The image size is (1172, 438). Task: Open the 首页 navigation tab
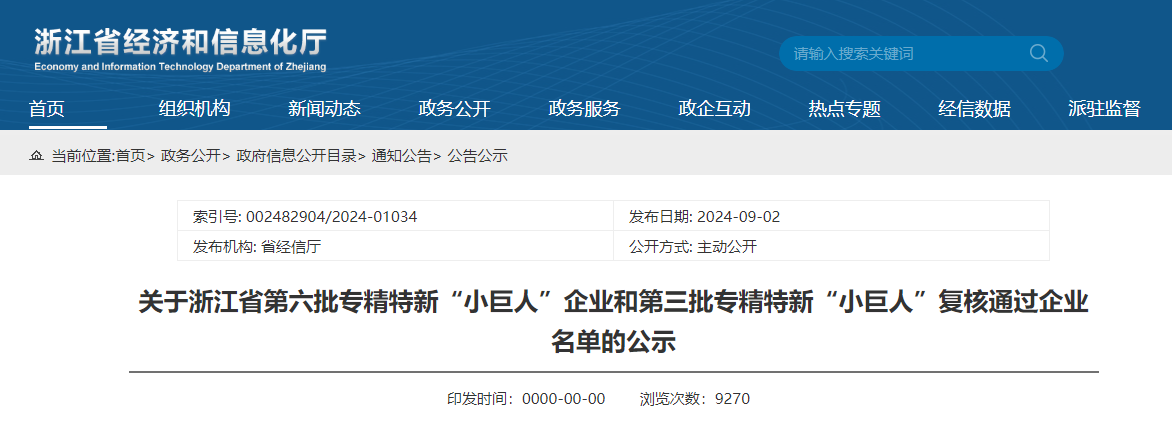pyautogui.click(x=47, y=109)
